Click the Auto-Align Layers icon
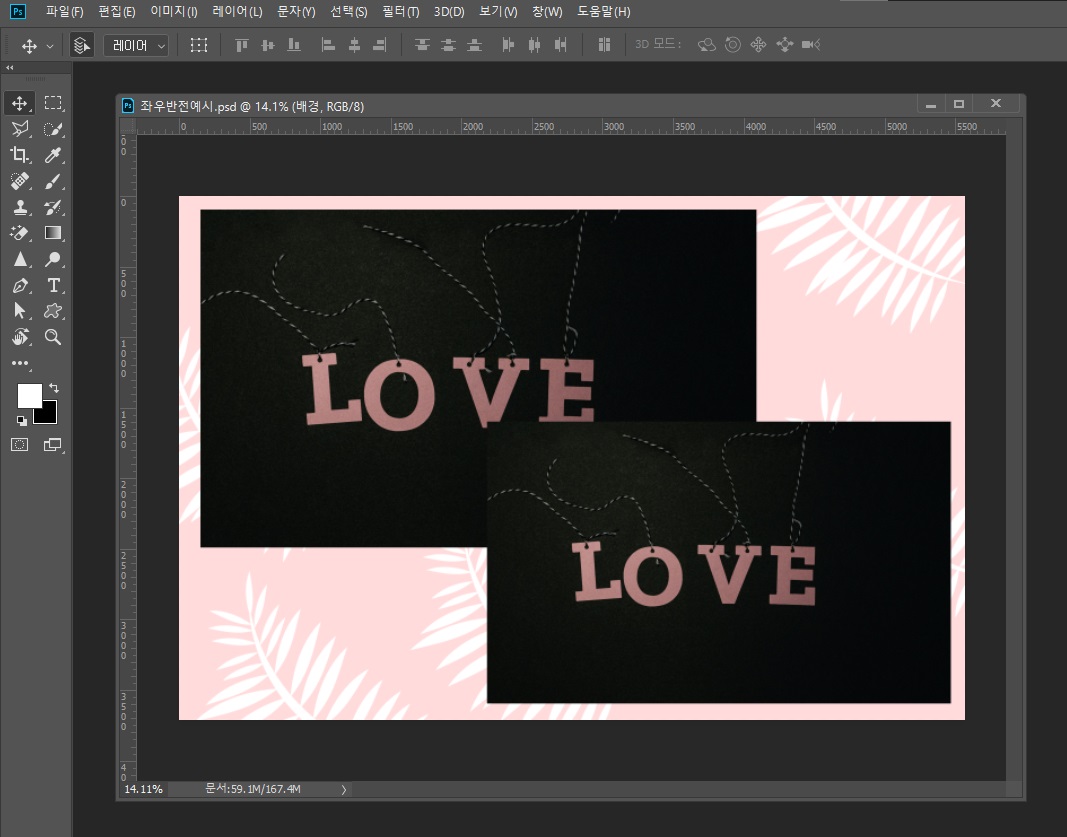This screenshot has width=1067, height=837. click(x=604, y=45)
